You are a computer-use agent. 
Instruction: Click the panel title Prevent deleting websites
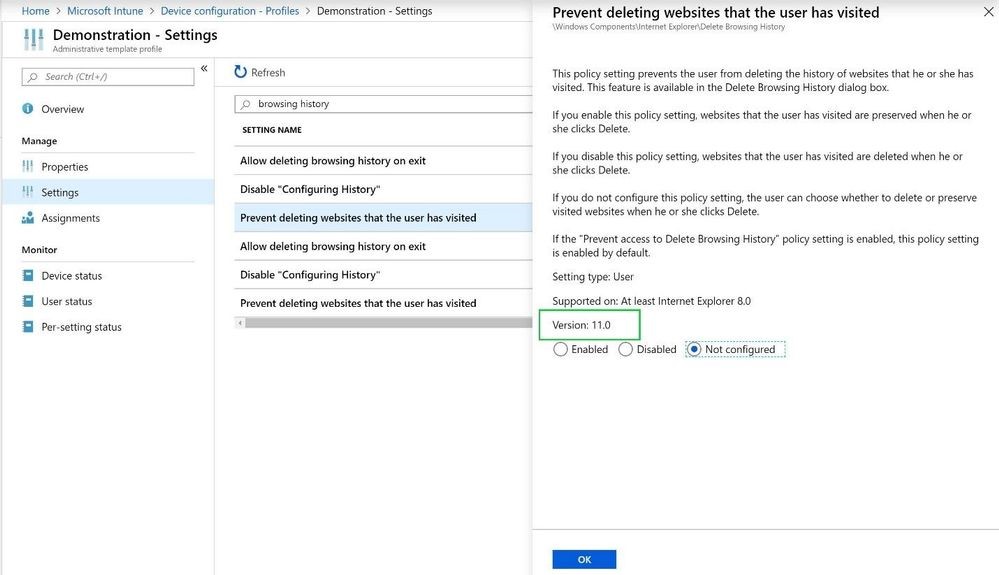click(715, 12)
